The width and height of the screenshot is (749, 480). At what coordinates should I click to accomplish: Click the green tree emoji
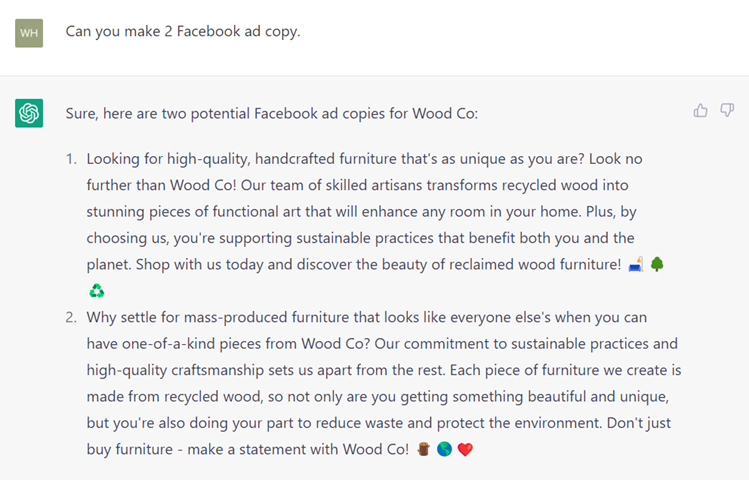coord(657,265)
